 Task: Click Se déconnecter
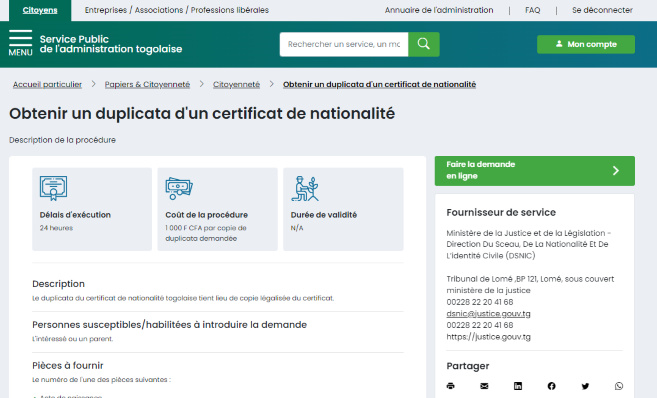602,10
